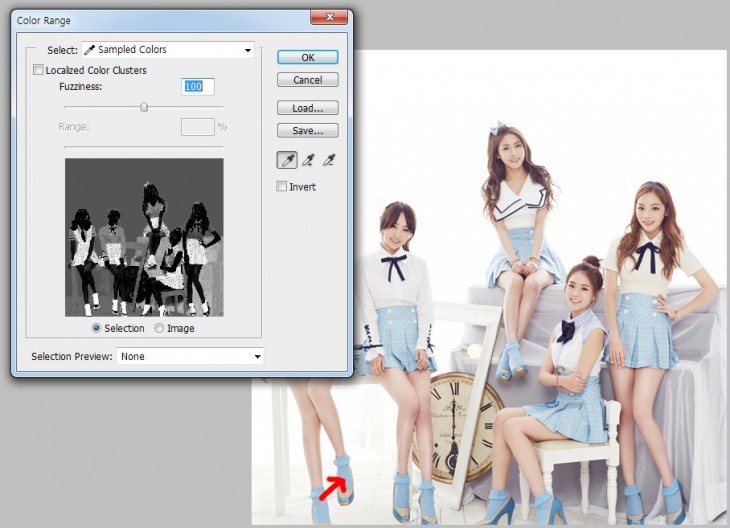Click the OK button
This screenshot has width=730, height=528.
pyautogui.click(x=308, y=57)
